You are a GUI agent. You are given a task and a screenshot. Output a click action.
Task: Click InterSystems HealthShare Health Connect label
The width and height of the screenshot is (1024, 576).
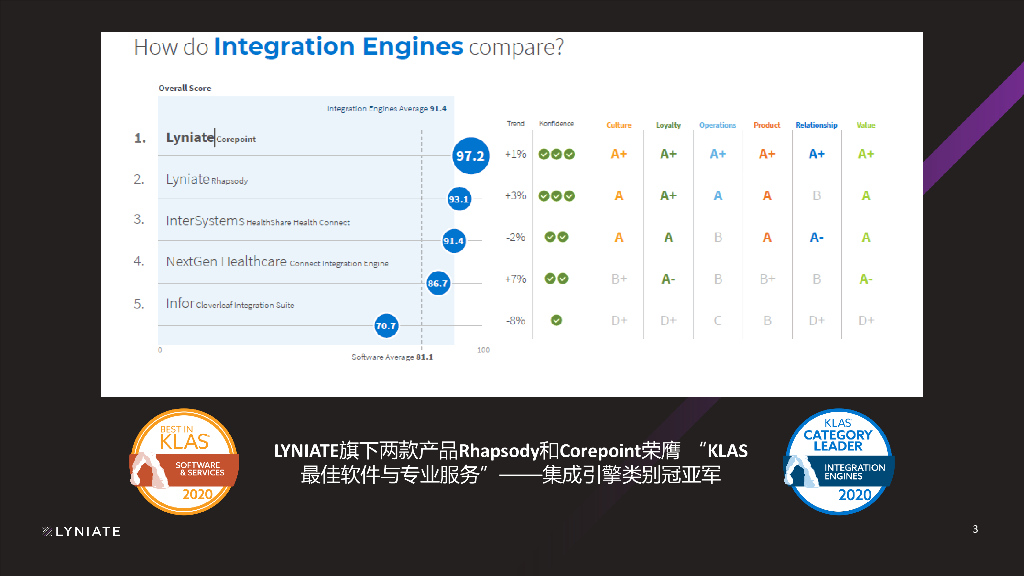click(x=257, y=221)
